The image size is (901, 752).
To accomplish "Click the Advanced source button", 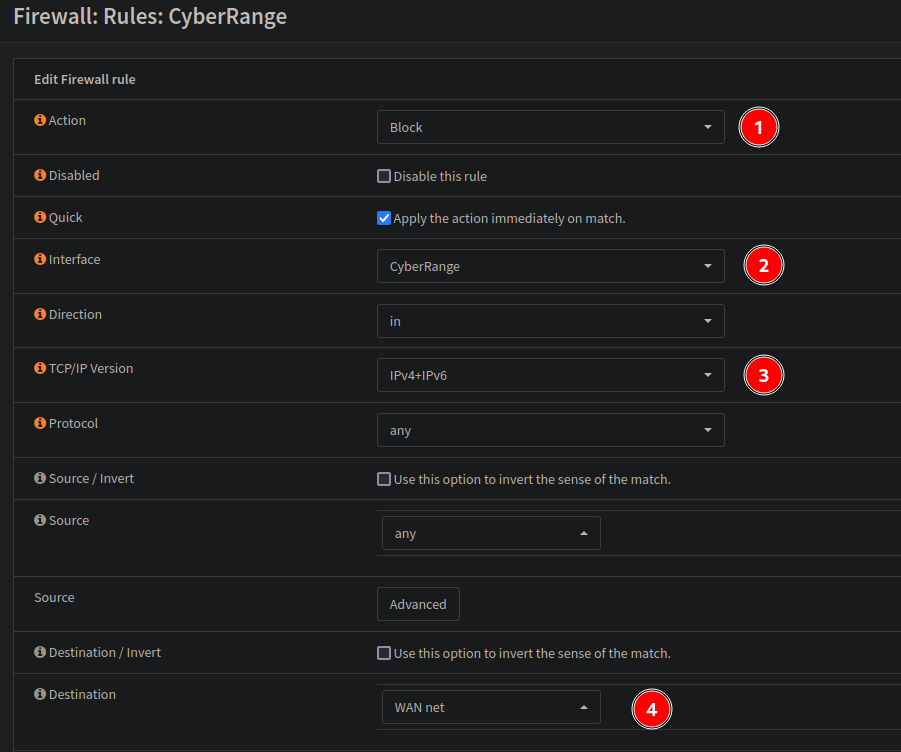I will coord(418,604).
